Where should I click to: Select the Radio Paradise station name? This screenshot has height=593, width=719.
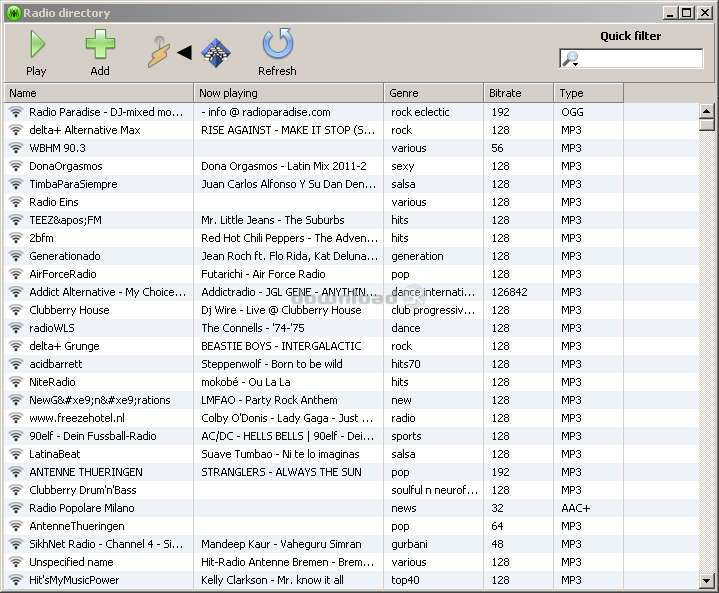pos(106,112)
